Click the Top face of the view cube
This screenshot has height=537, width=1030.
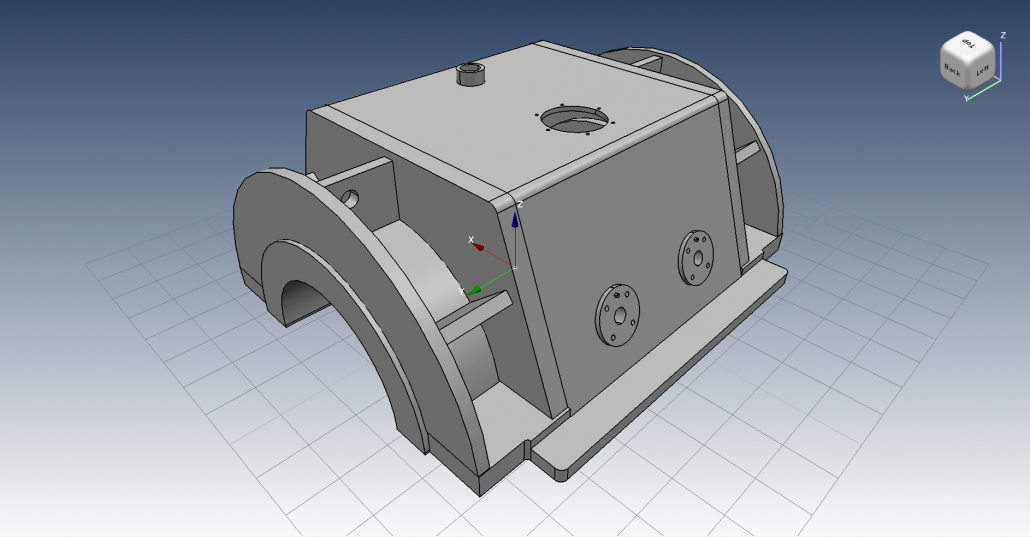pos(968,44)
